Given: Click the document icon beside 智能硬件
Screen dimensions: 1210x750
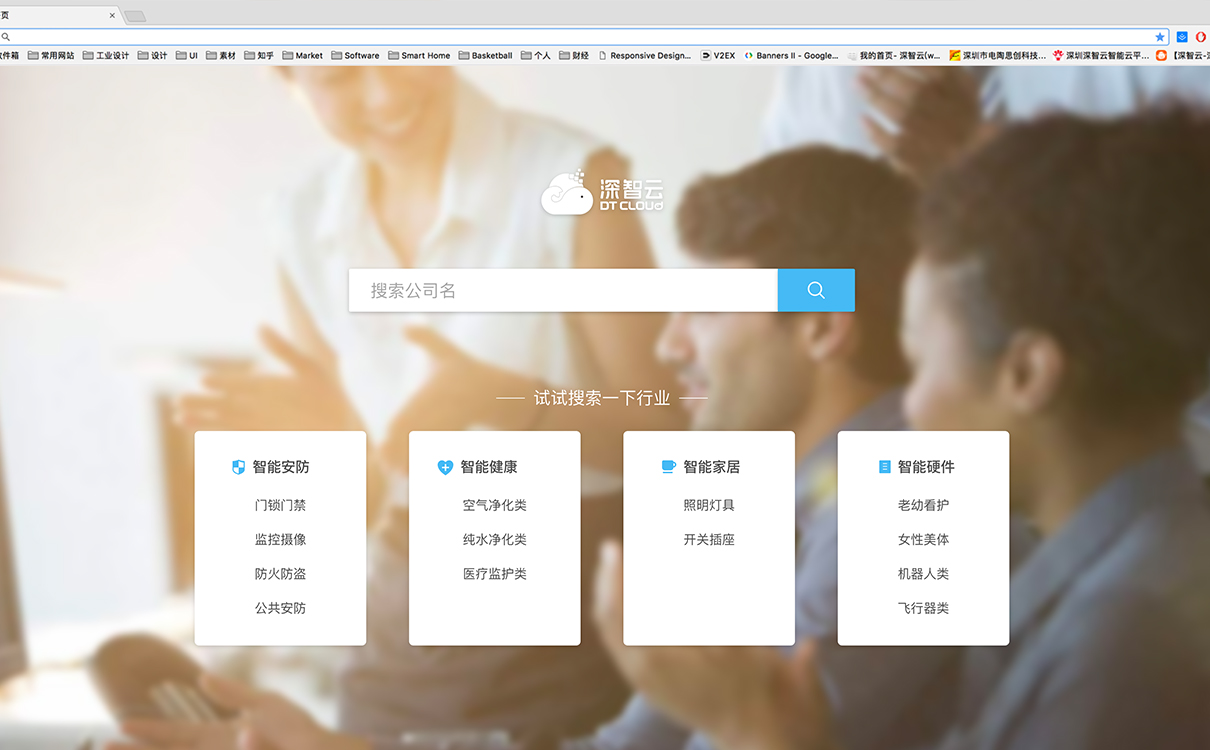Looking at the screenshot, I should coord(884,467).
